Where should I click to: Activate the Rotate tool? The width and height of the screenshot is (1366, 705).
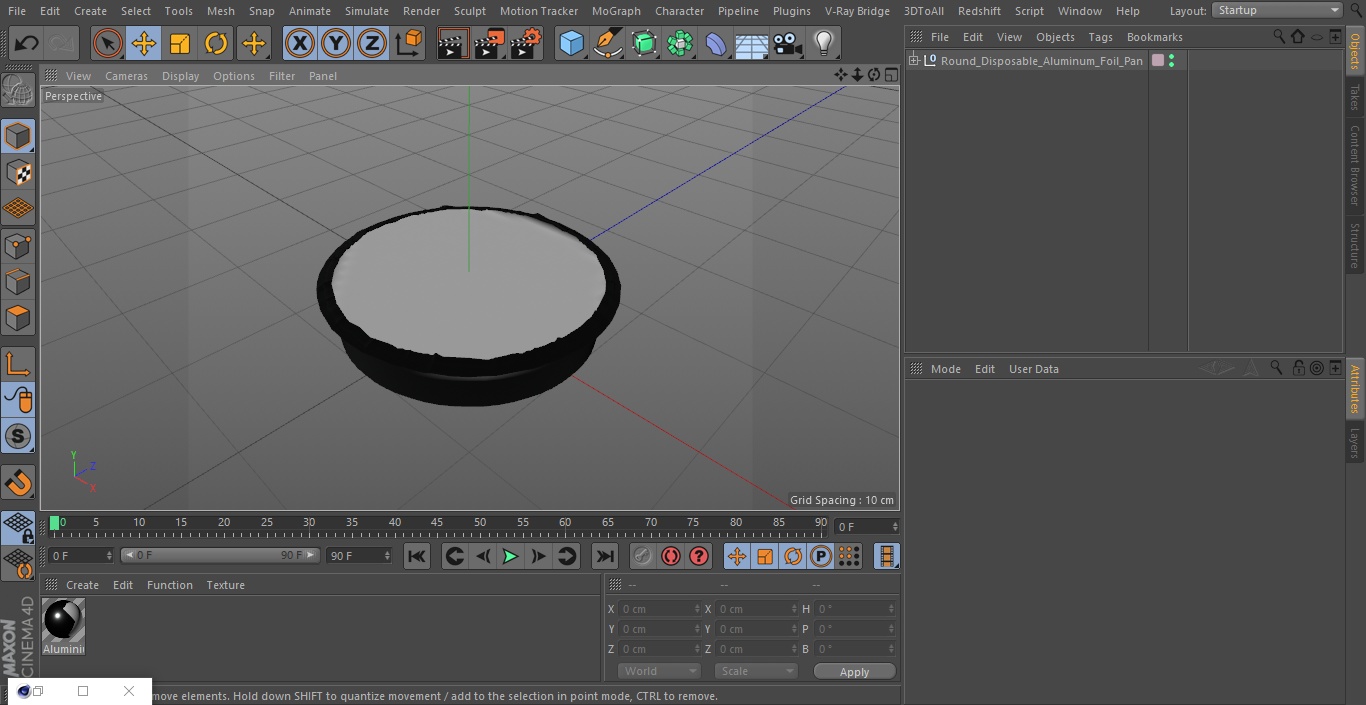pos(216,43)
